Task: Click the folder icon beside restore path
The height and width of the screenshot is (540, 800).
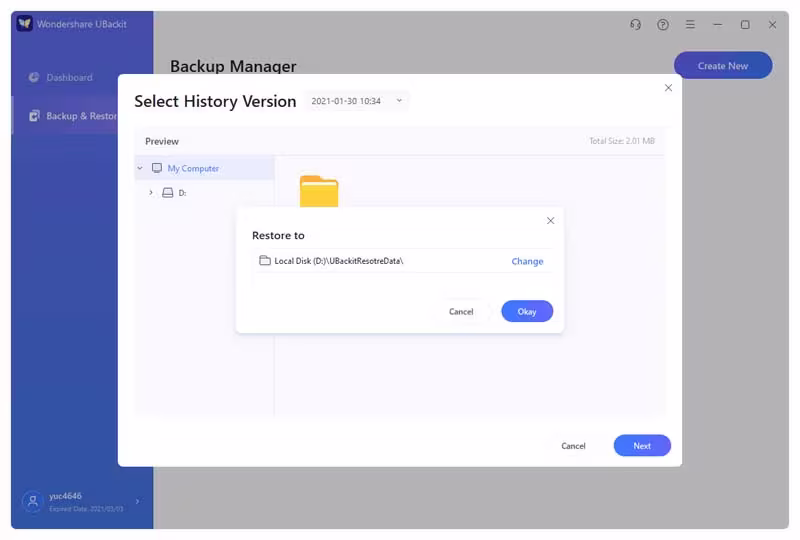Action: pyautogui.click(x=265, y=260)
